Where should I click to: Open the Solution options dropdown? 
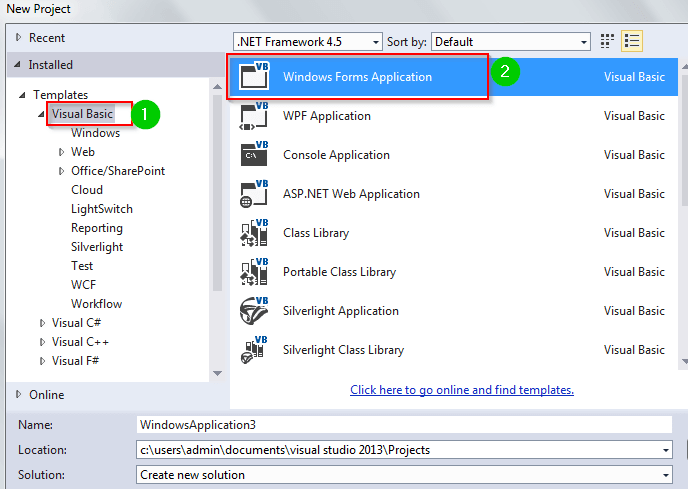pos(665,475)
